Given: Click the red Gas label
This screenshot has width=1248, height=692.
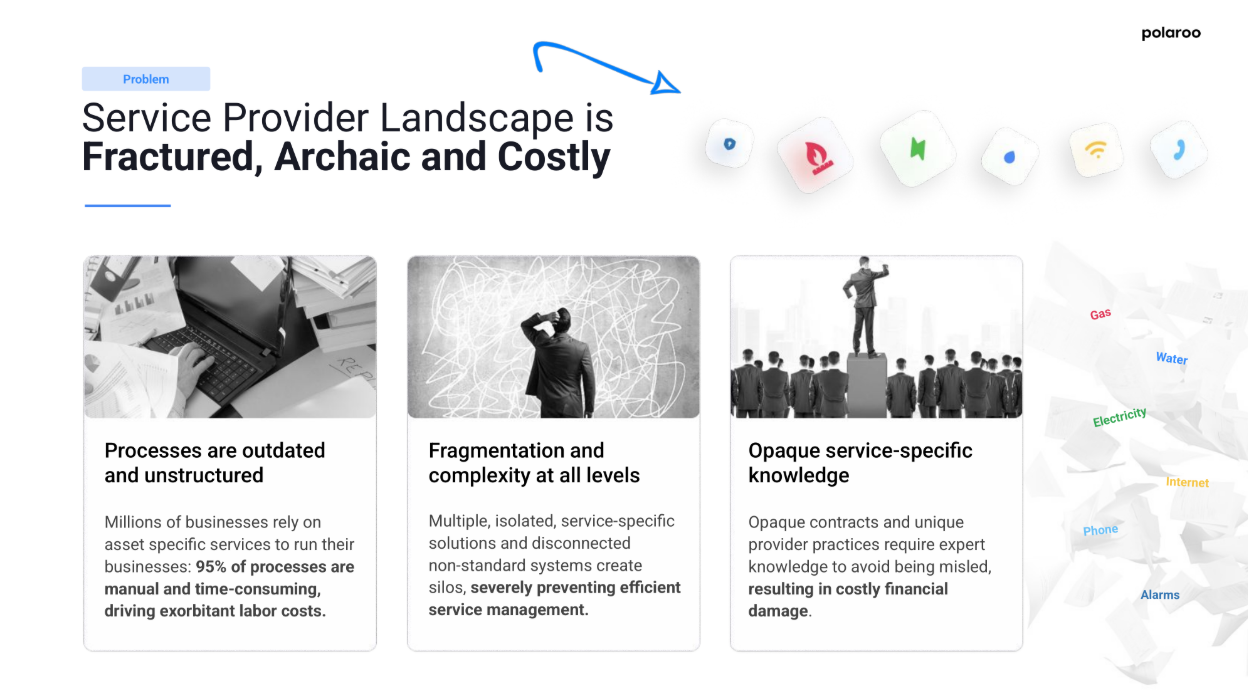Looking at the screenshot, I should [x=1100, y=314].
